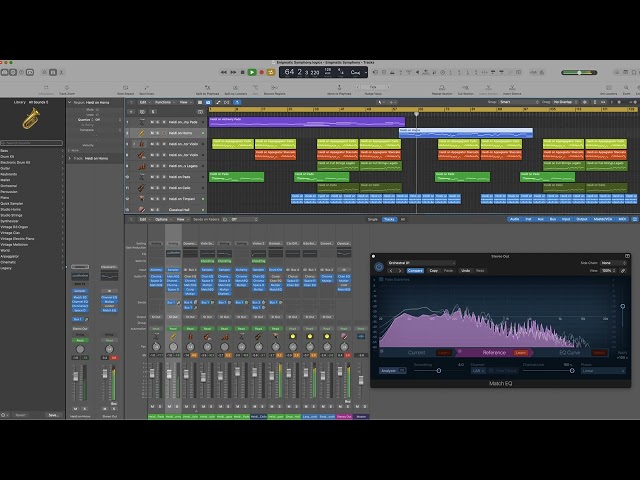Screen dimensions: 640x480
Task: Open Quick Help question mark button
Action: tap(21, 72)
